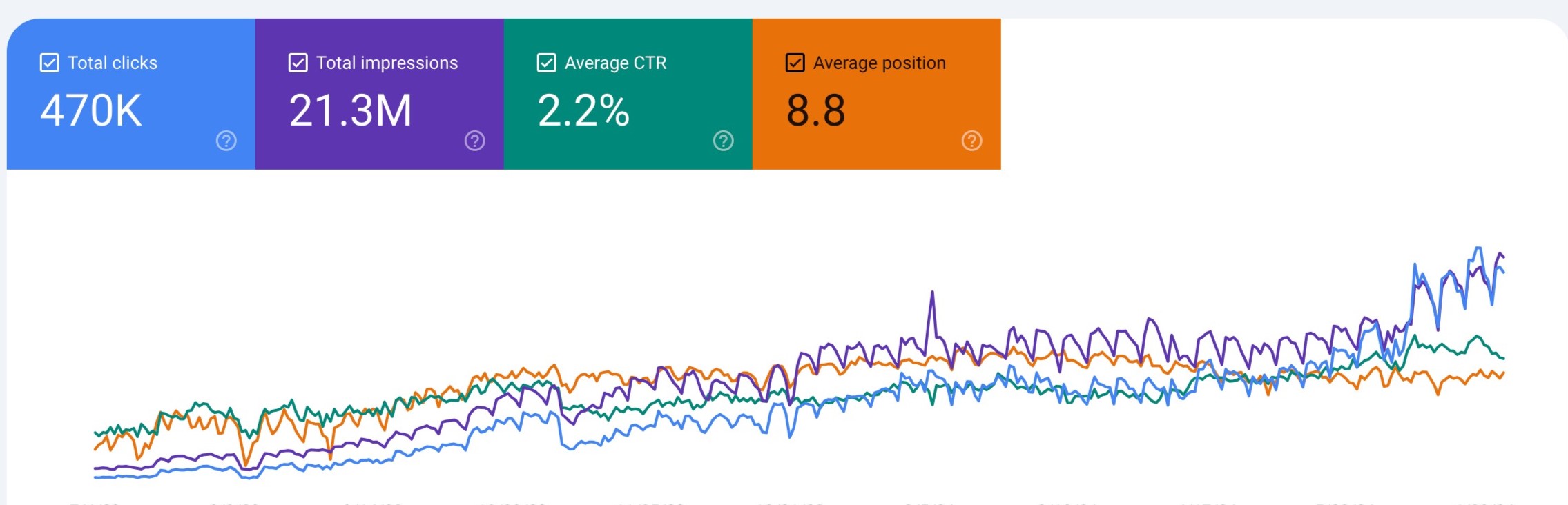
Task: Open help icon in Total clicks card
Action: pos(226,141)
